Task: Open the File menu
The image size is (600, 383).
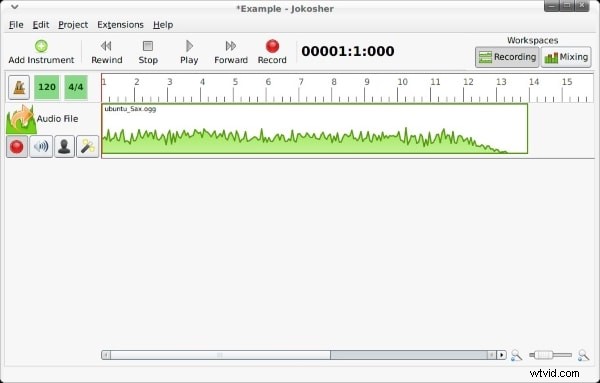Action: point(16,25)
